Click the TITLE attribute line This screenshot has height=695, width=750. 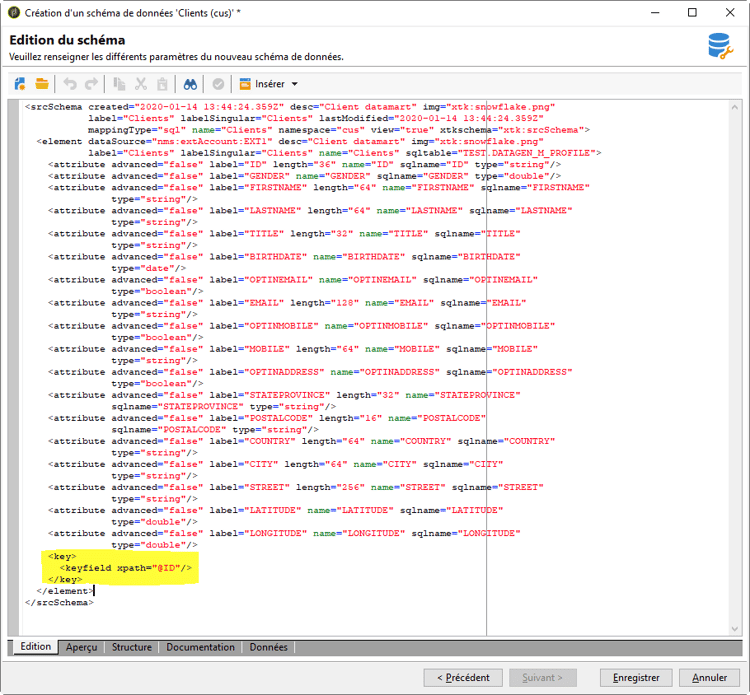coord(284,233)
